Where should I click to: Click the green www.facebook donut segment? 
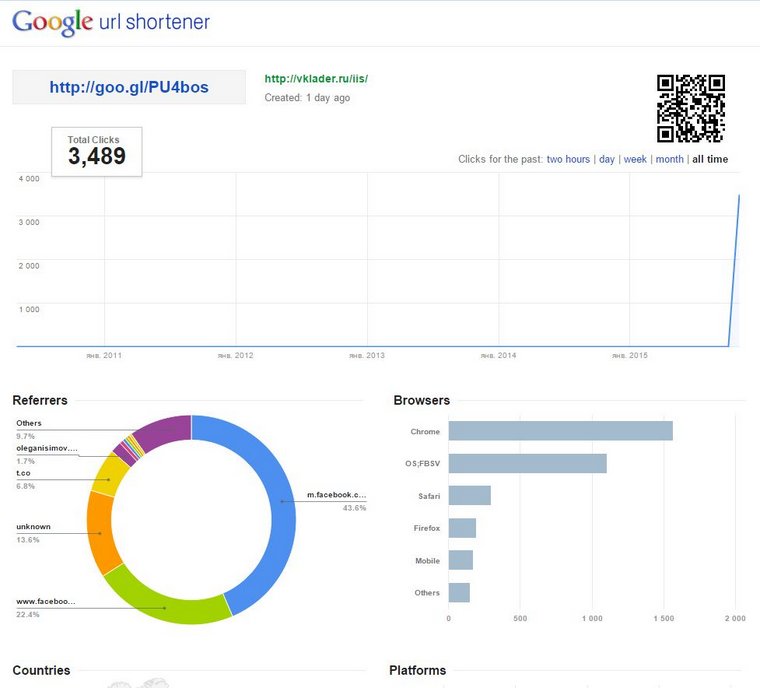[x=165, y=606]
